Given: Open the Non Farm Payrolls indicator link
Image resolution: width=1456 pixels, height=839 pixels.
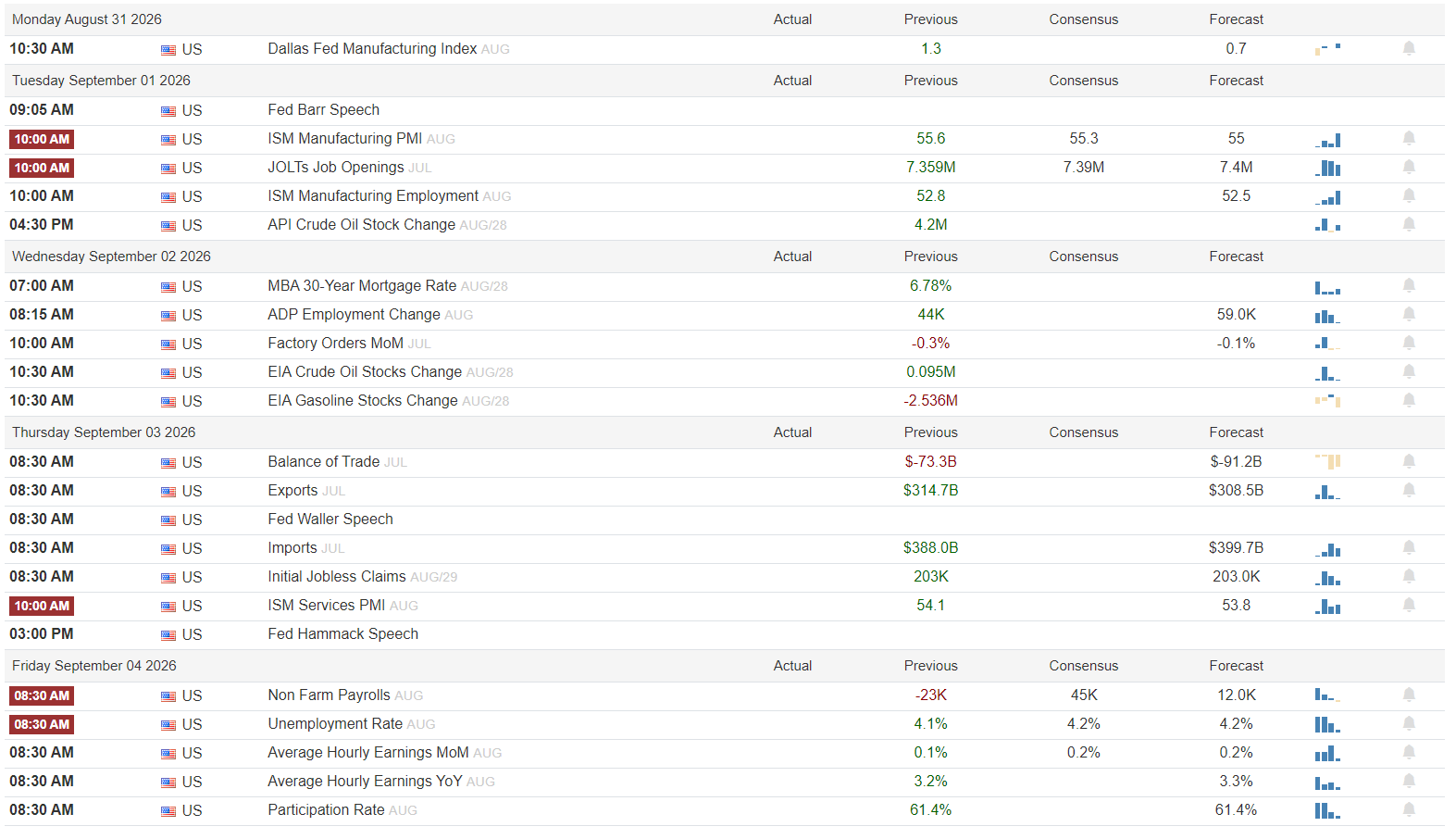Looking at the screenshot, I should click(329, 695).
